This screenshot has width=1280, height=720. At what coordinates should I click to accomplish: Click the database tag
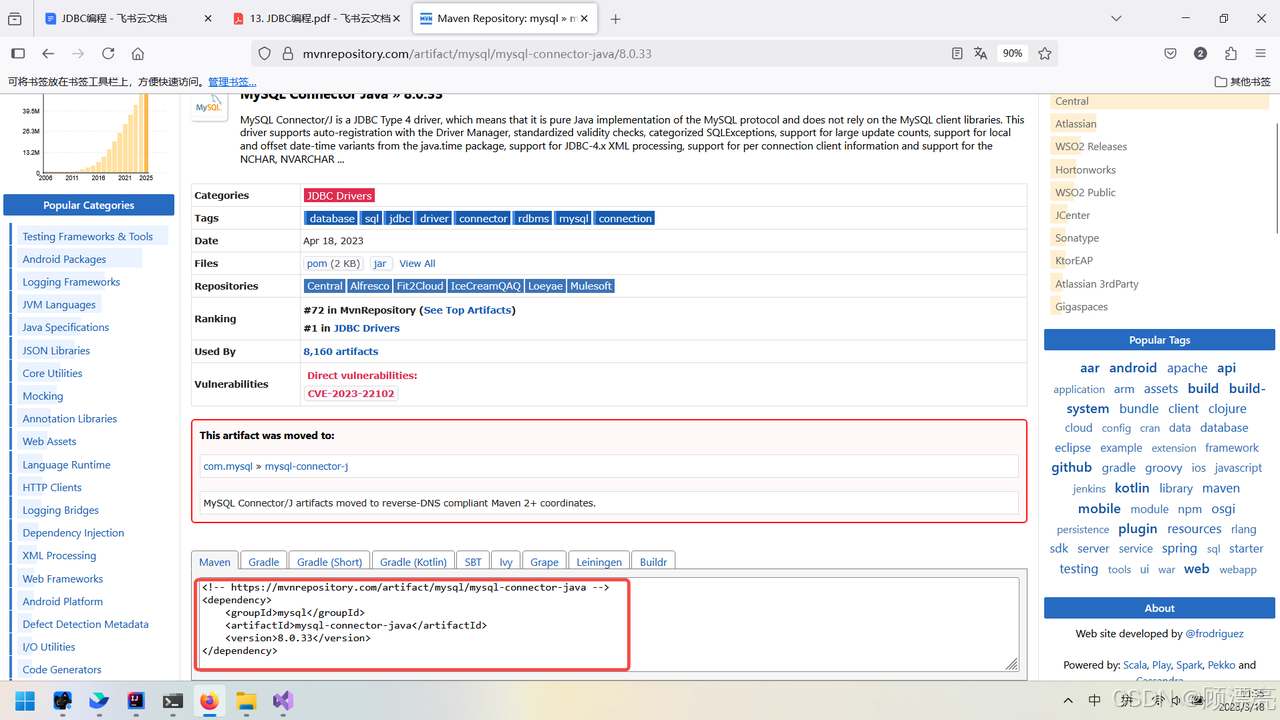pyautogui.click(x=332, y=218)
